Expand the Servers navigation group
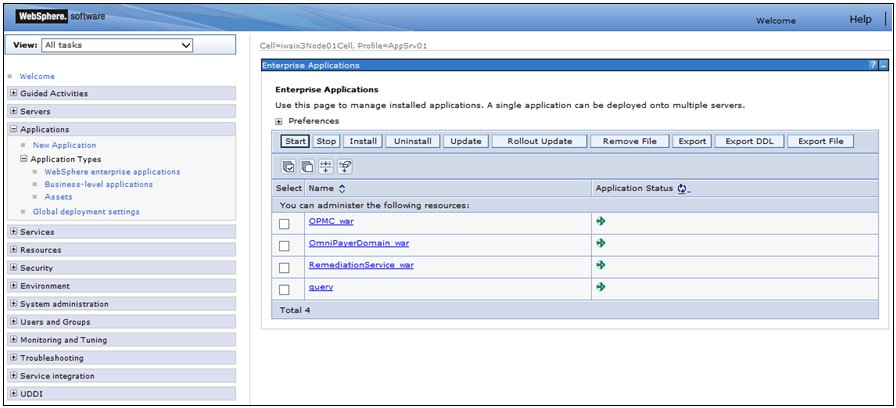The width and height of the screenshot is (896, 408). pos(13,111)
